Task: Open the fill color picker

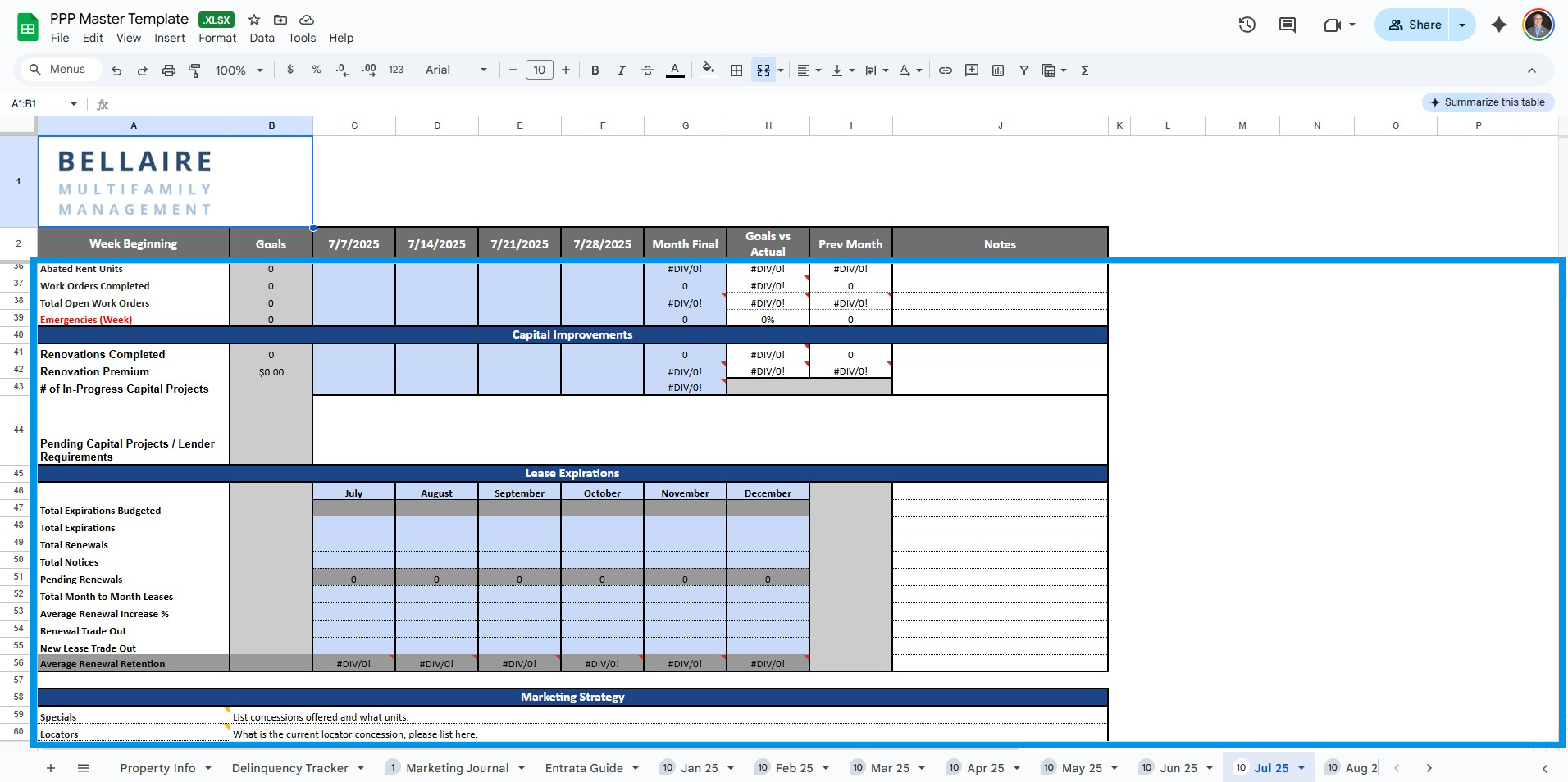Action: pyautogui.click(x=709, y=70)
